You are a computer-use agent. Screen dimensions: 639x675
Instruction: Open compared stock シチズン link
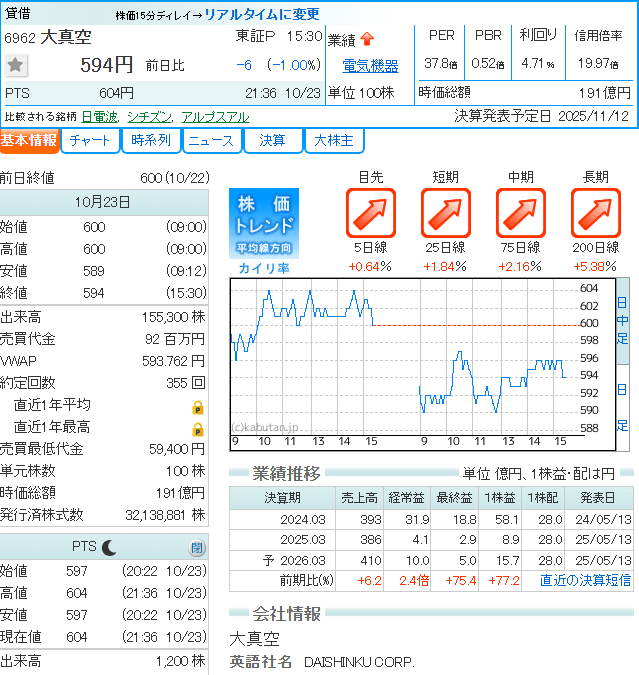(x=149, y=116)
